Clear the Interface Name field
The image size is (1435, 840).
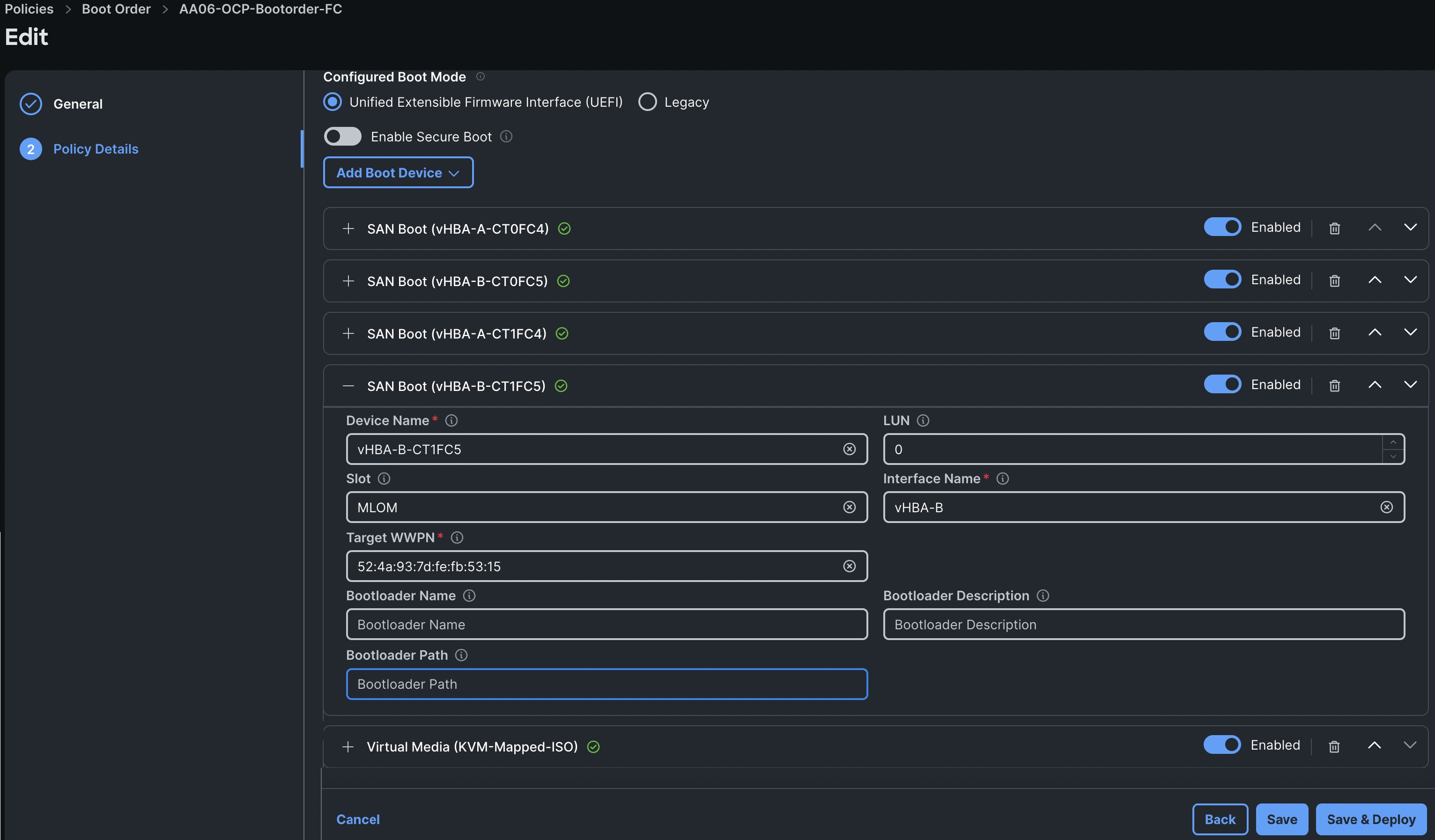point(1387,508)
